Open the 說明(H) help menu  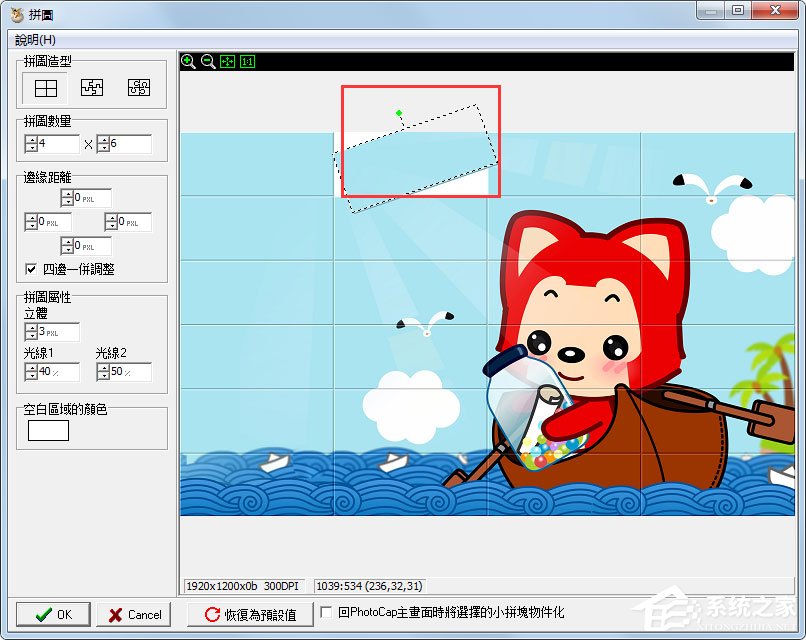(x=35, y=40)
